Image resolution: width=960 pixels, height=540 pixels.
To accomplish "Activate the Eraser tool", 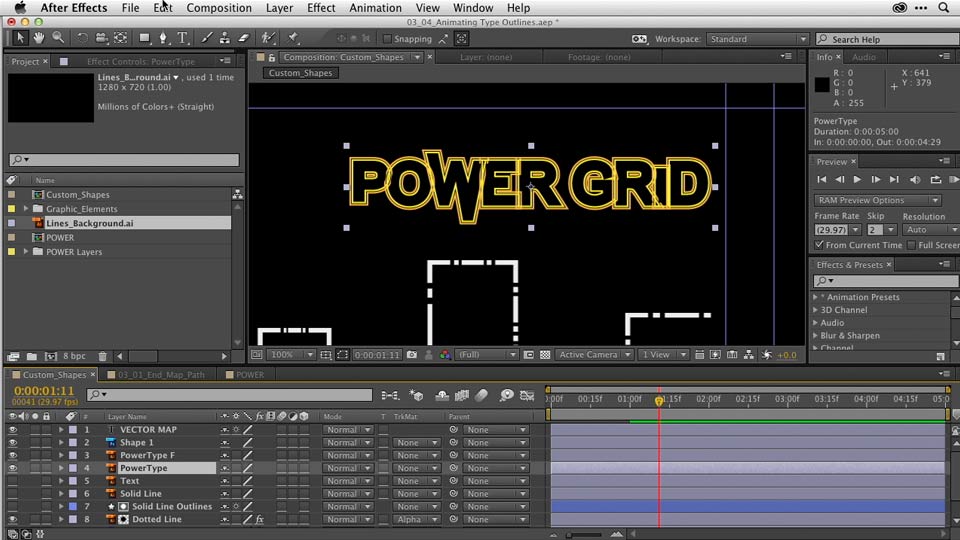I will [x=244, y=38].
